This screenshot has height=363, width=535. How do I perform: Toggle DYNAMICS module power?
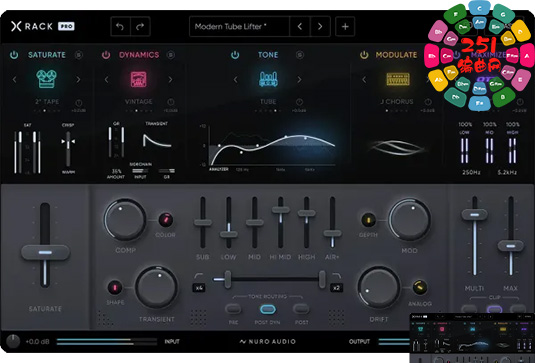pos(106,55)
